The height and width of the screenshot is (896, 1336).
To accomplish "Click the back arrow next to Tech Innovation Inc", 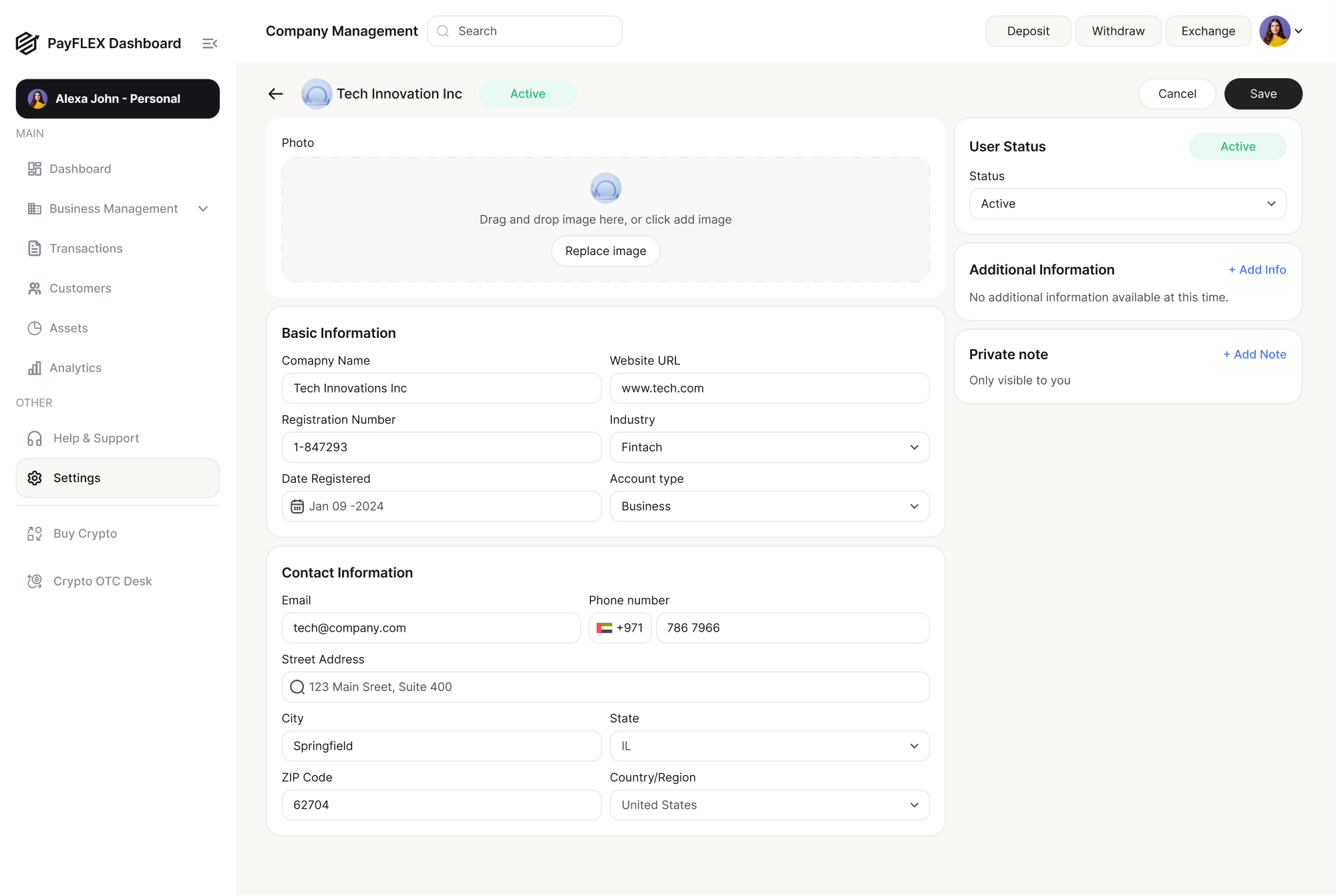I will [x=276, y=94].
